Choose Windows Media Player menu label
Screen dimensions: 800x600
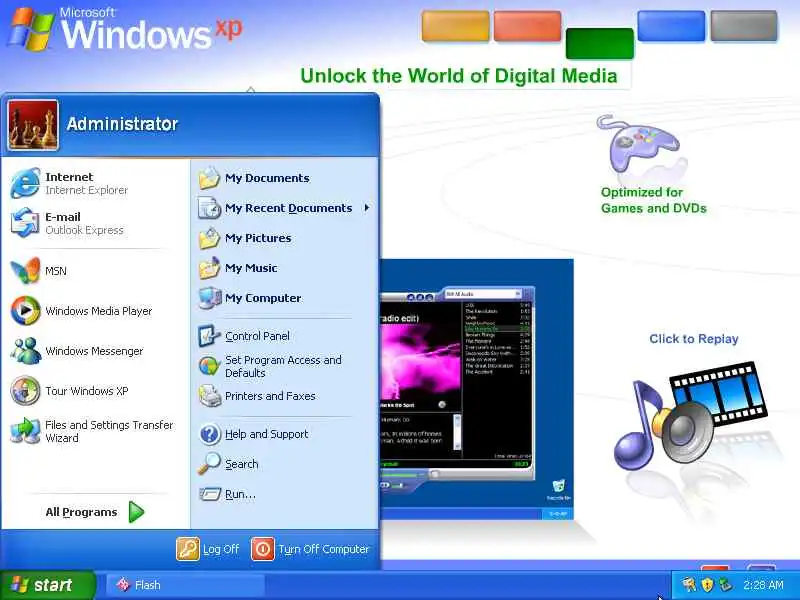point(99,311)
